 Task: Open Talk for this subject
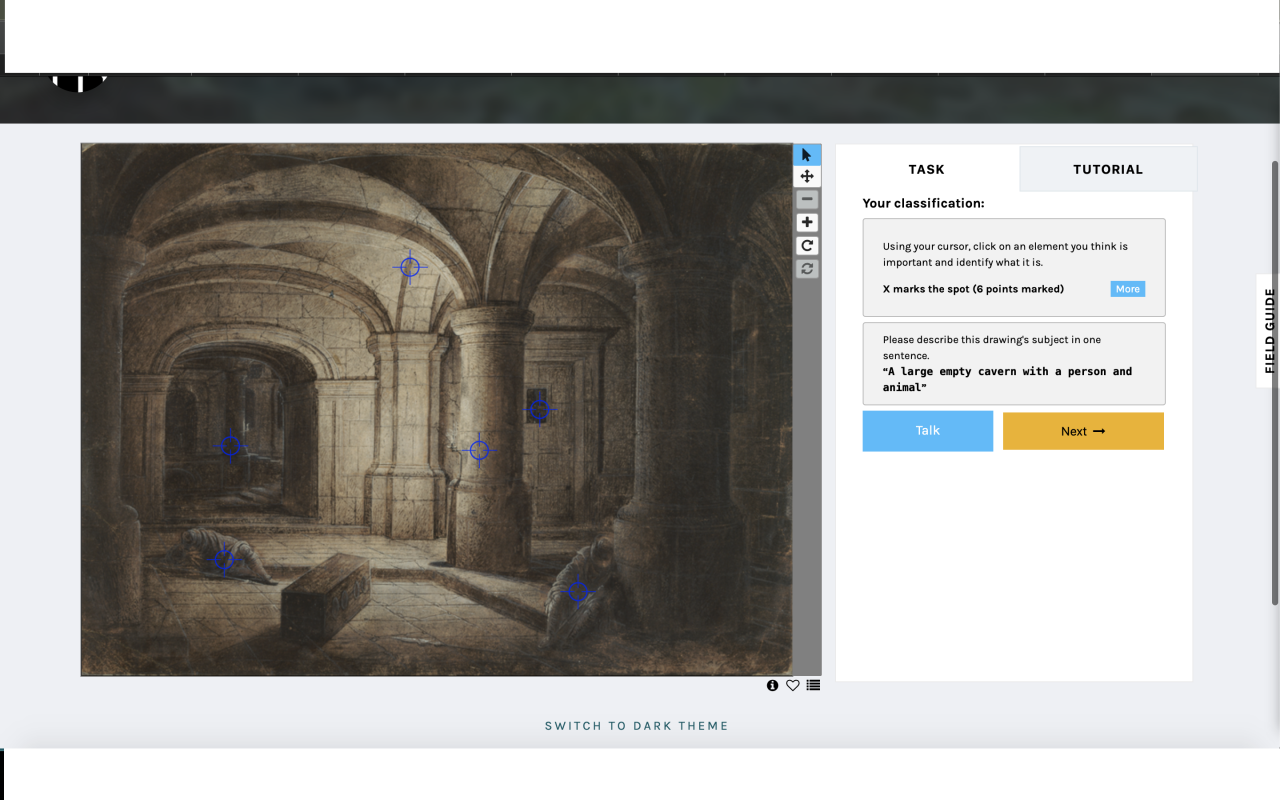(928, 431)
